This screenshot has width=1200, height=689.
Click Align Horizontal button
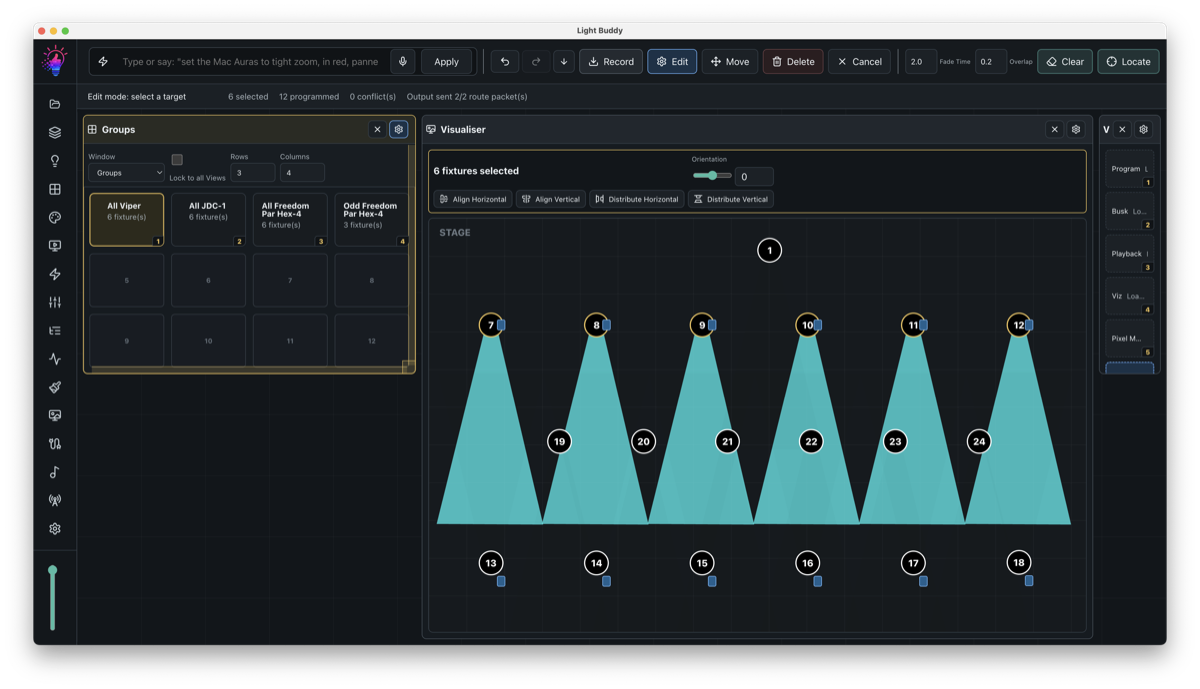(473, 199)
